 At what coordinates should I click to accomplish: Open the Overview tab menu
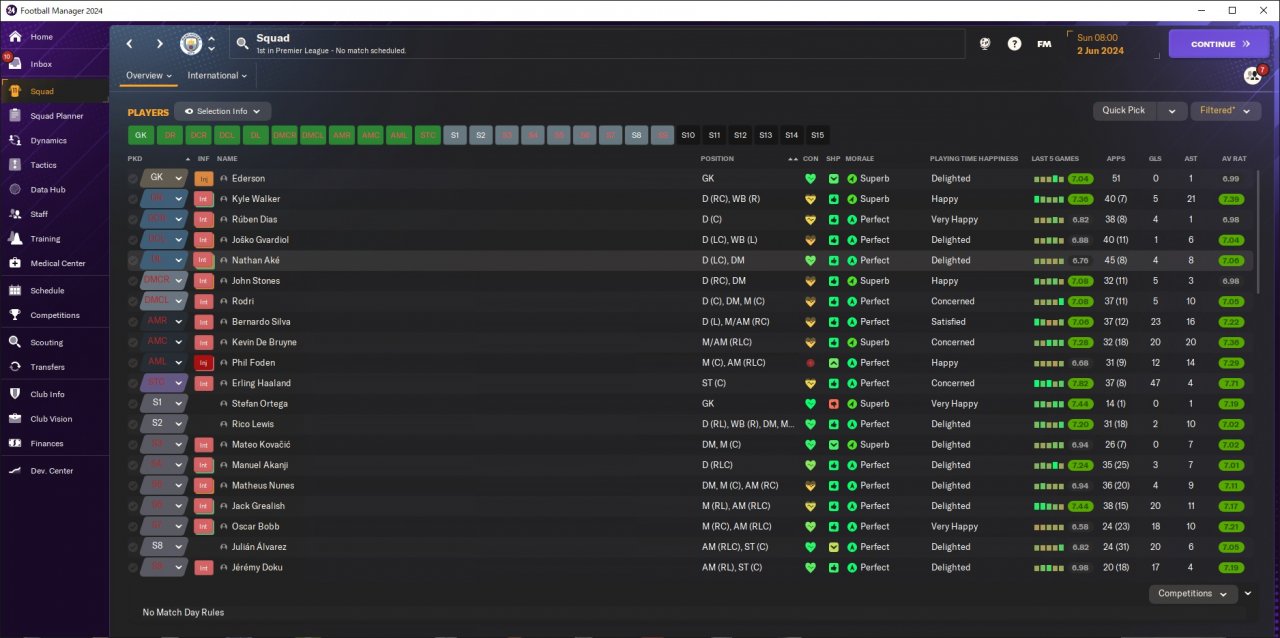[149, 76]
